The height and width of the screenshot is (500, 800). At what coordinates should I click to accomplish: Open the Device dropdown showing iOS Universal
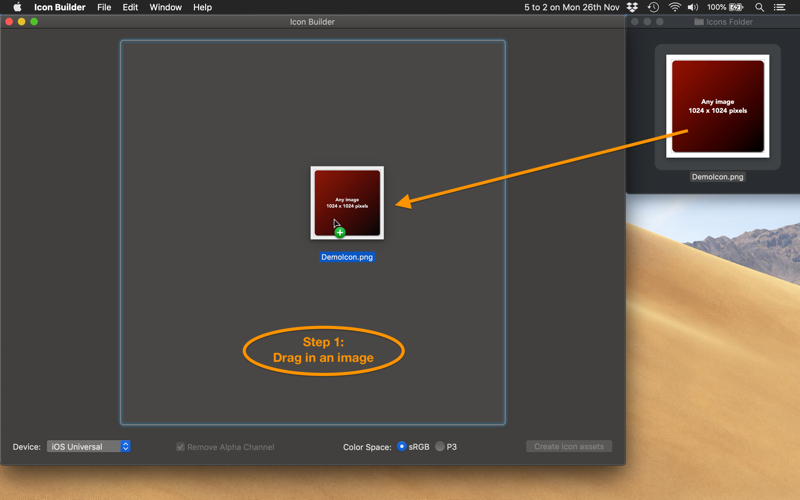click(89, 446)
